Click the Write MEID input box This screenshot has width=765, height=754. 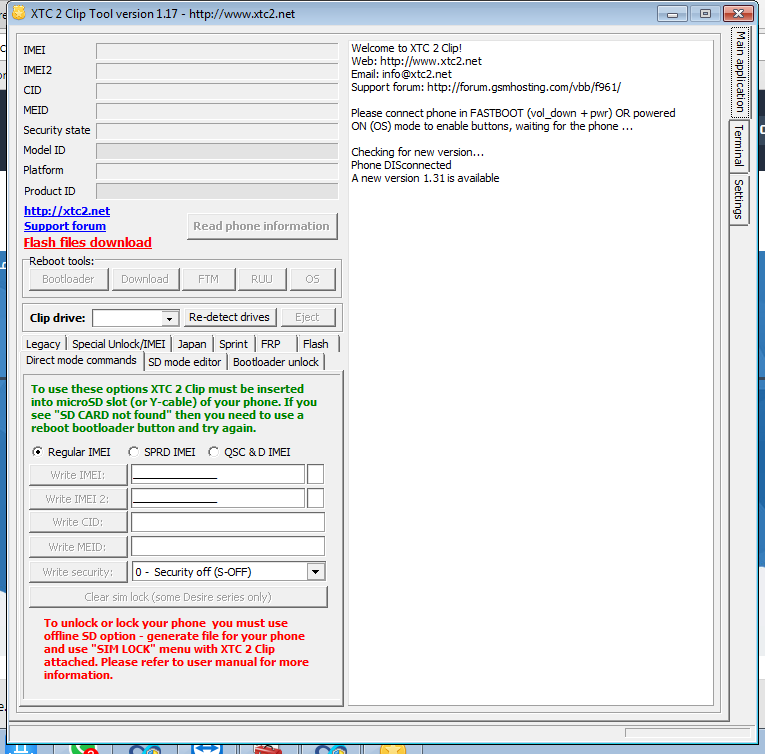[228, 546]
